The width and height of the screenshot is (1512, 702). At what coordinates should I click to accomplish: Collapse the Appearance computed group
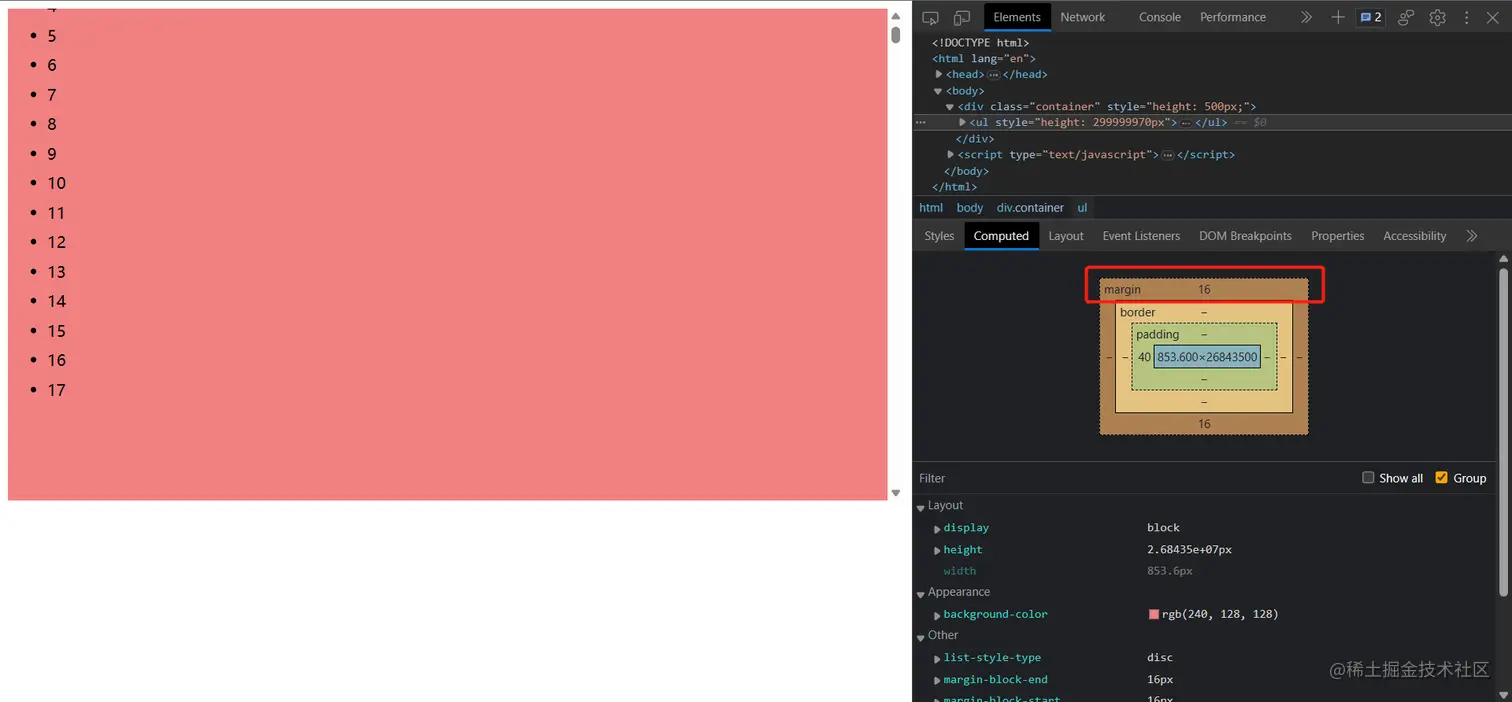click(x=920, y=593)
